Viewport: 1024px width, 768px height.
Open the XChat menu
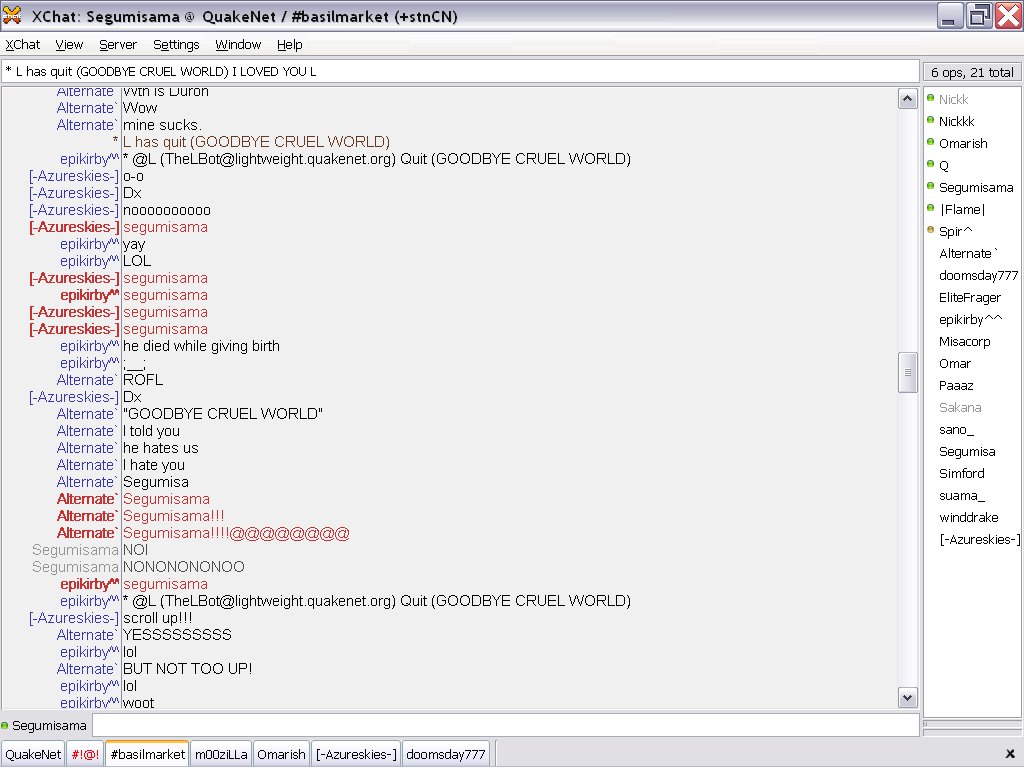point(23,45)
